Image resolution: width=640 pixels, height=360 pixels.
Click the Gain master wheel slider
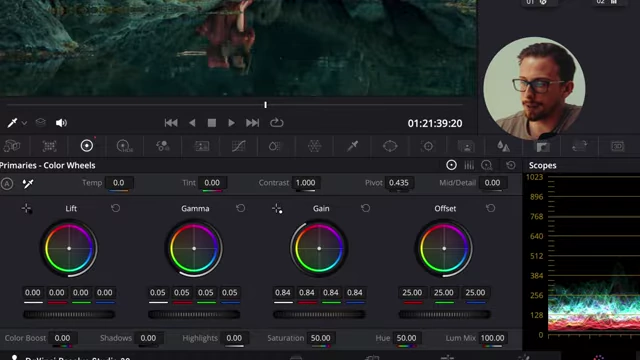coord(319,314)
